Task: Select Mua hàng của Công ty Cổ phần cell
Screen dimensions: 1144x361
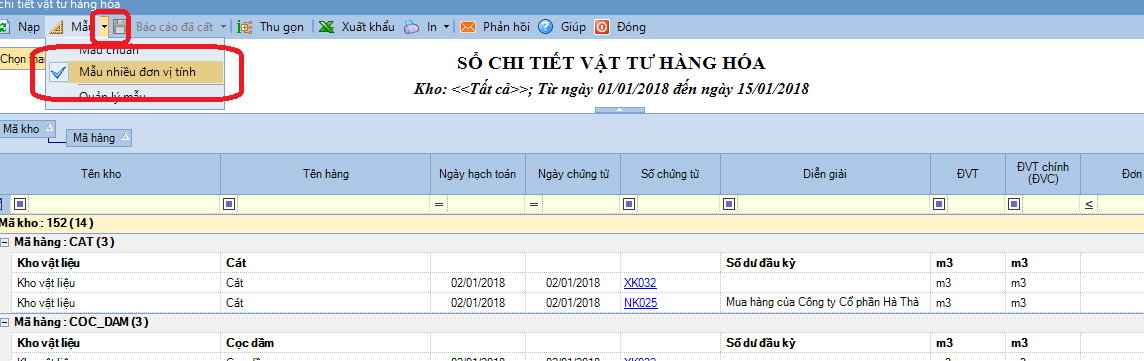Action: [825, 302]
